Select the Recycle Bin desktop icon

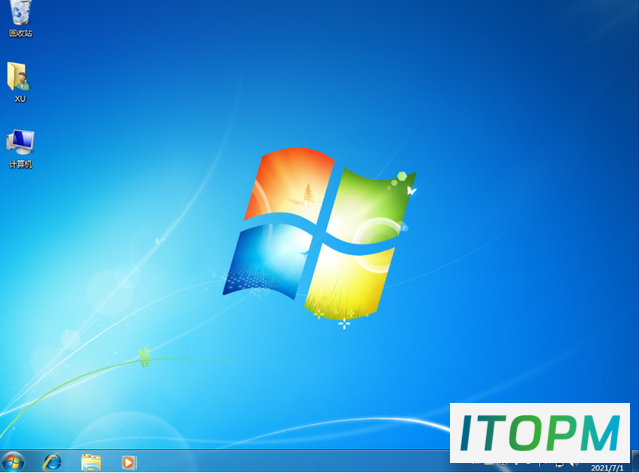[20, 18]
